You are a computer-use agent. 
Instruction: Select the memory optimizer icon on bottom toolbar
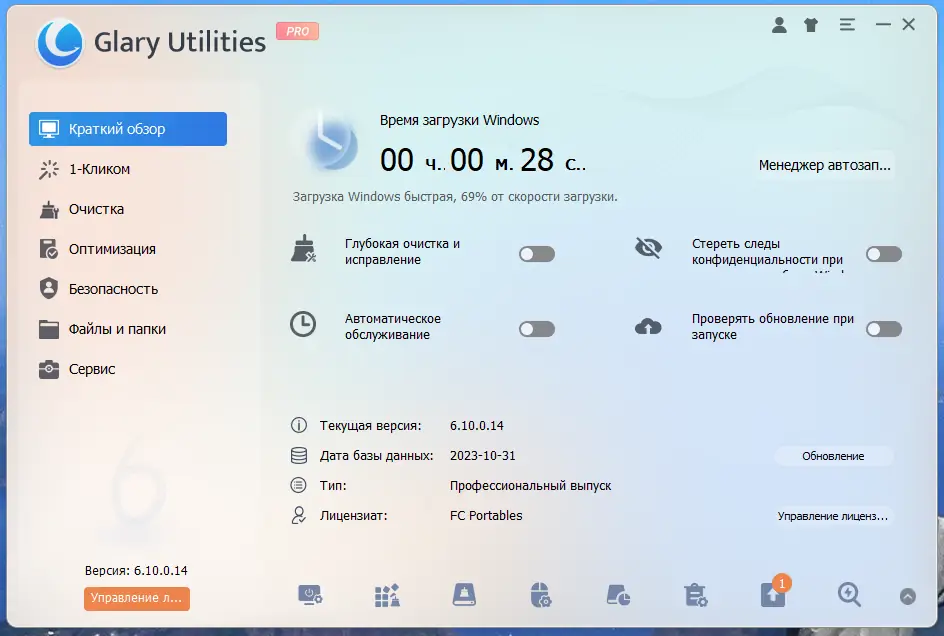tap(386, 595)
